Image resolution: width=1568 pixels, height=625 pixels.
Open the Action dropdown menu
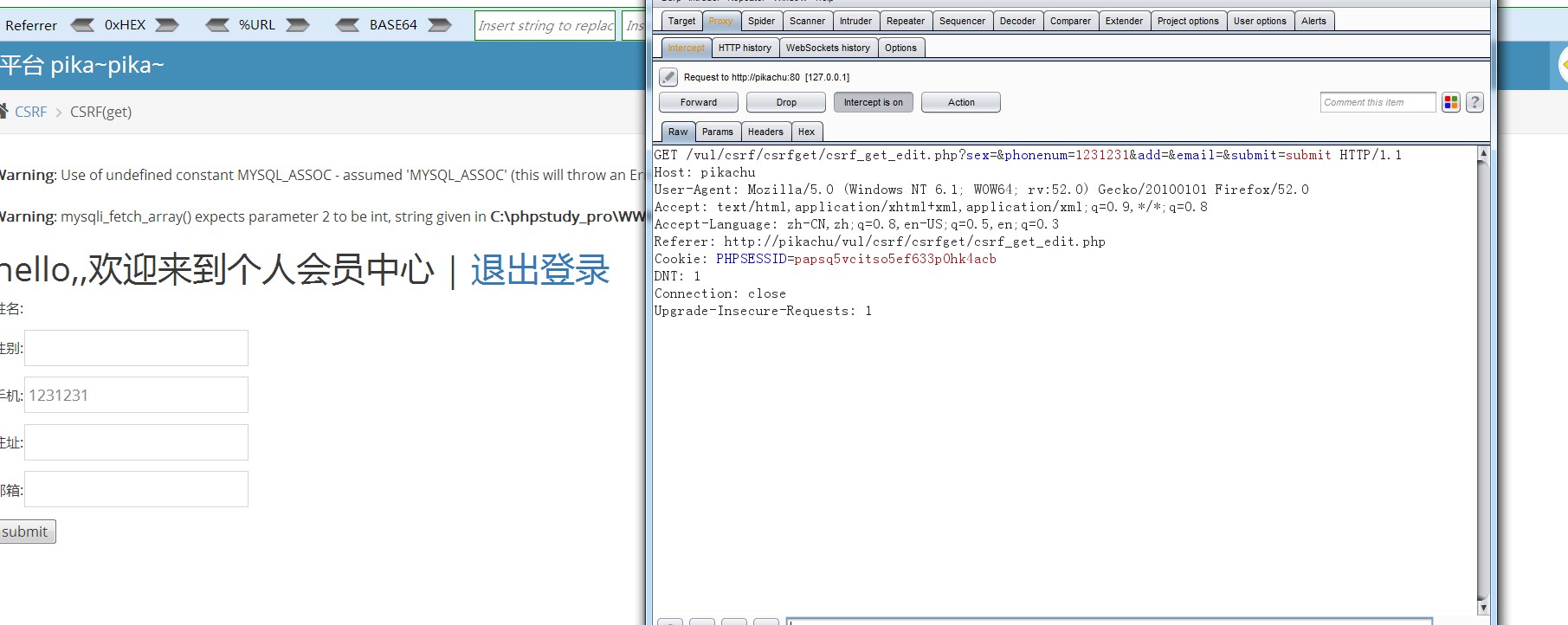(x=961, y=102)
